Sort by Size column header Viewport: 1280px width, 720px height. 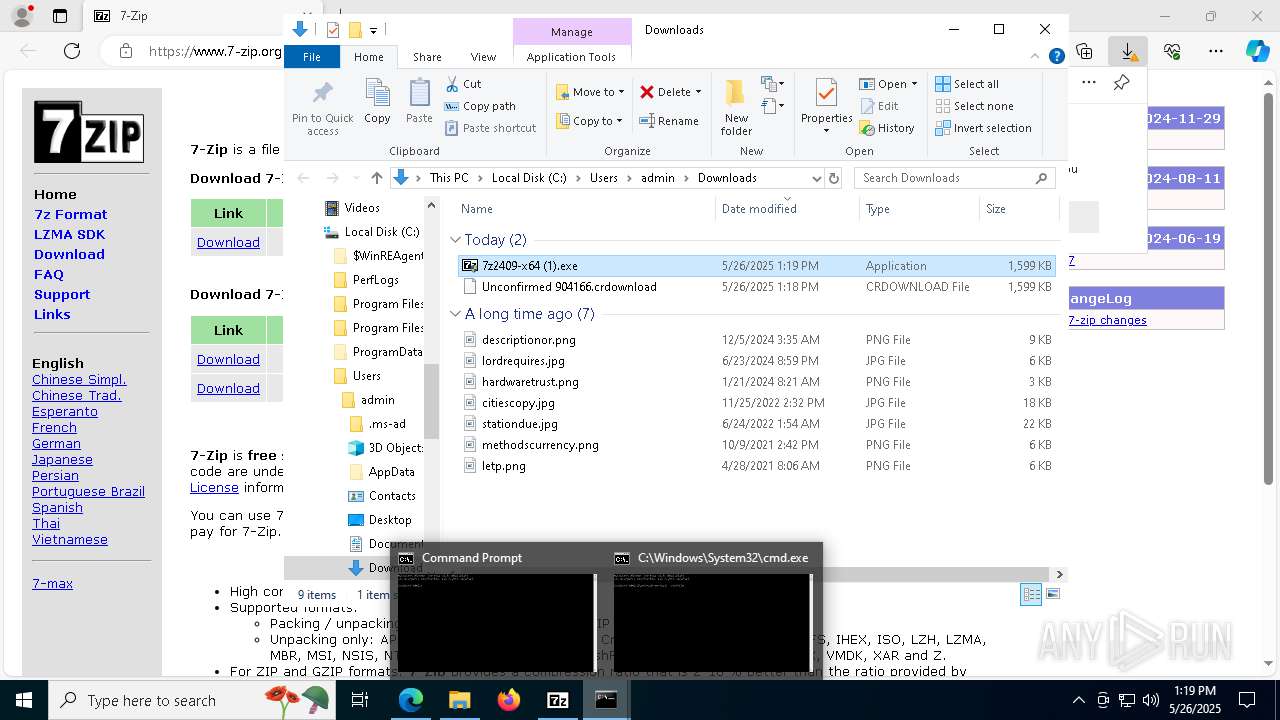[1018, 209]
